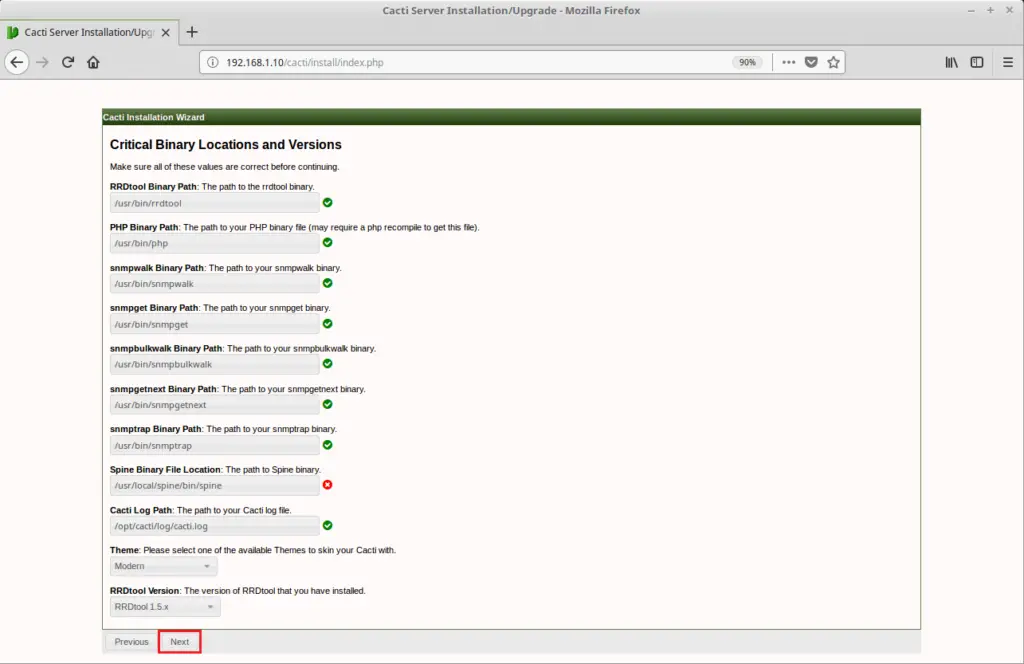Open the page actions three-dot menu
1024x664 pixels.
pos(789,63)
